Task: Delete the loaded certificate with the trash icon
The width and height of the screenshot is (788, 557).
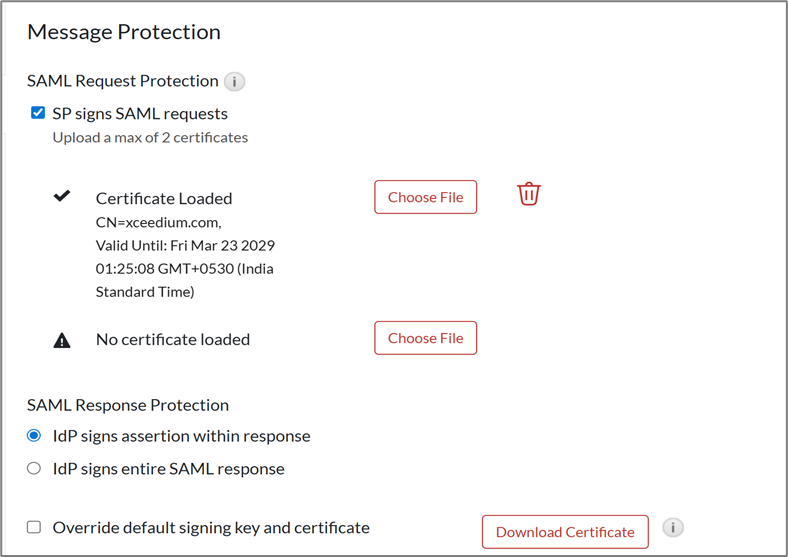Action: [529, 194]
